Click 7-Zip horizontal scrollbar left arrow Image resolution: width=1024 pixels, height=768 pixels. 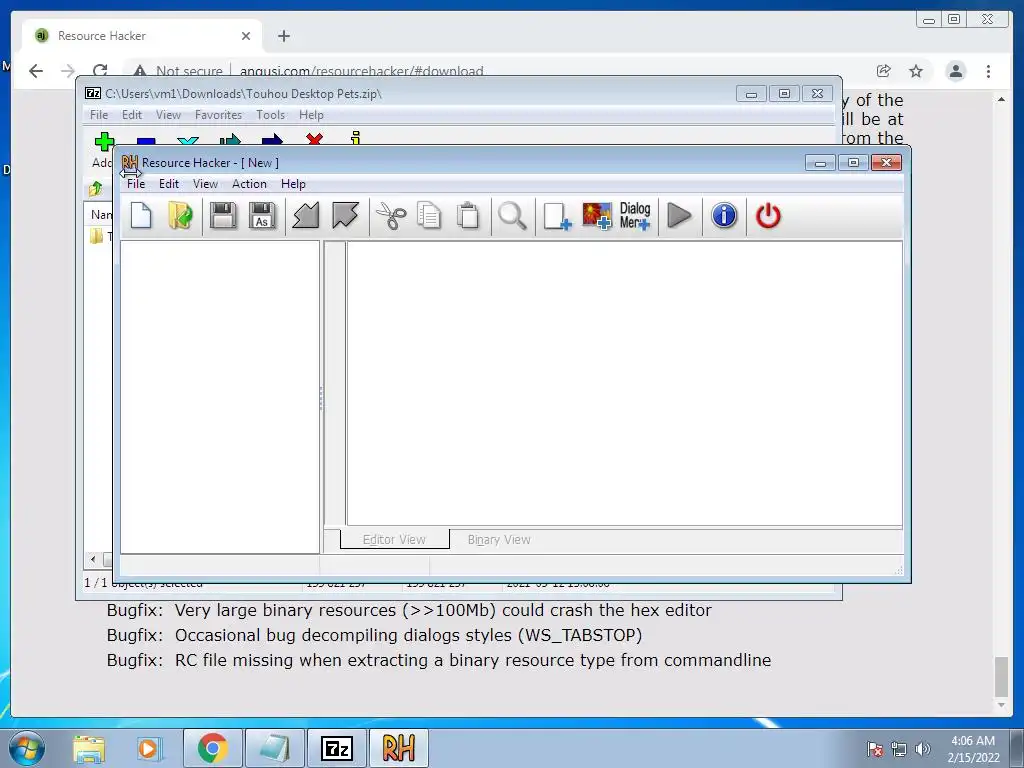(x=93, y=559)
